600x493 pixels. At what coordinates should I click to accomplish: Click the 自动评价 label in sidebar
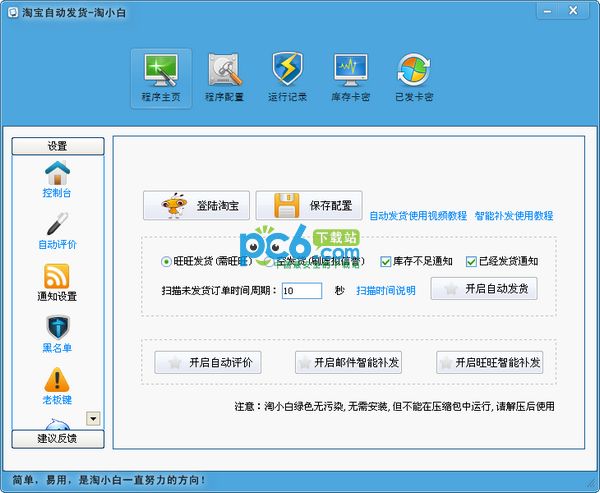[x=57, y=245]
